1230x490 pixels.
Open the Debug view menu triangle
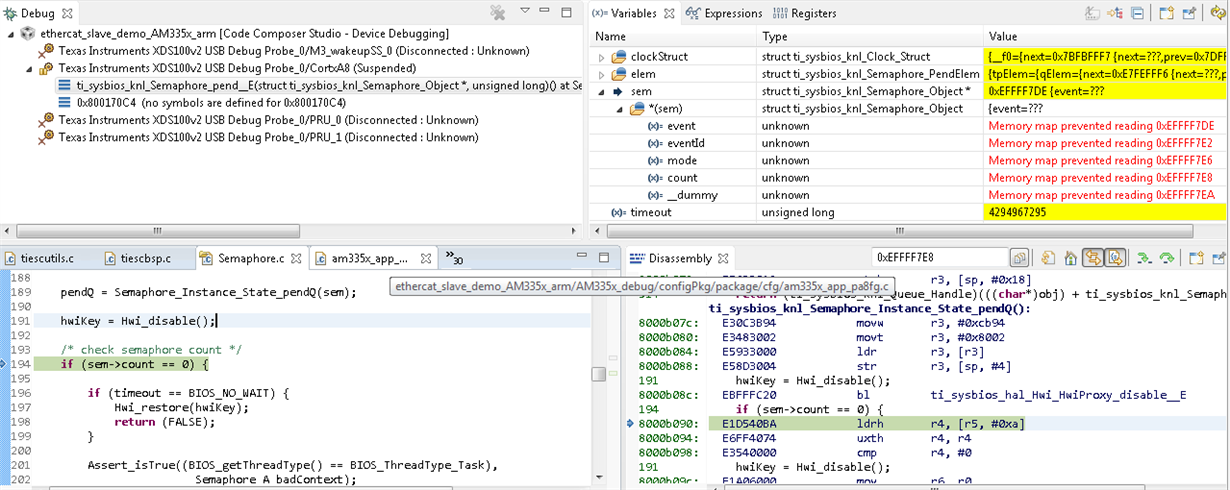coord(525,11)
